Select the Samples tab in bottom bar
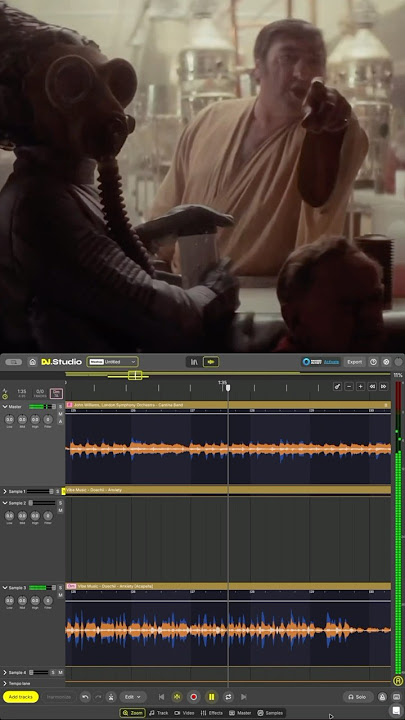This screenshot has width=405, height=720. [270, 713]
